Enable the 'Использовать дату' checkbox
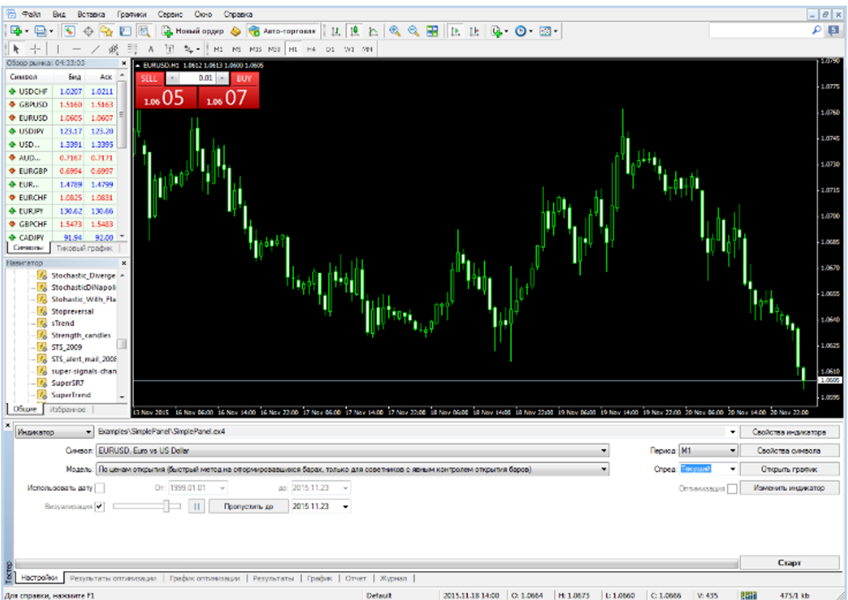 (99, 487)
